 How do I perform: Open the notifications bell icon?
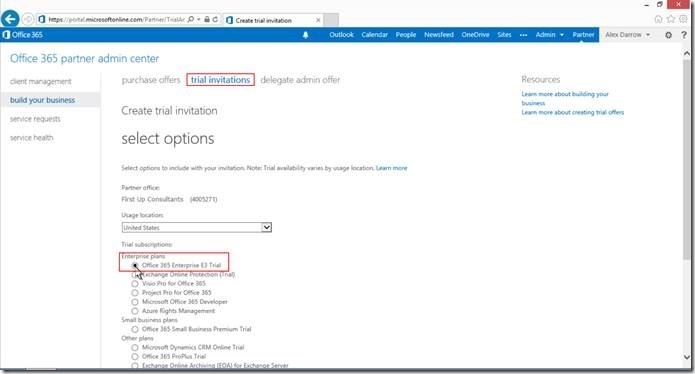point(305,35)
